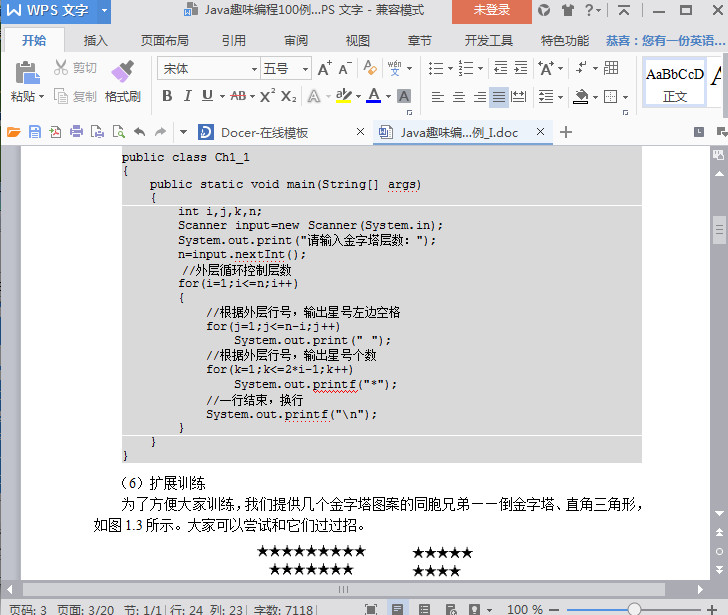The height and width of the screenshot is (615, 728).
Task: Decrease paragraph indent
Action: point(500,68)
